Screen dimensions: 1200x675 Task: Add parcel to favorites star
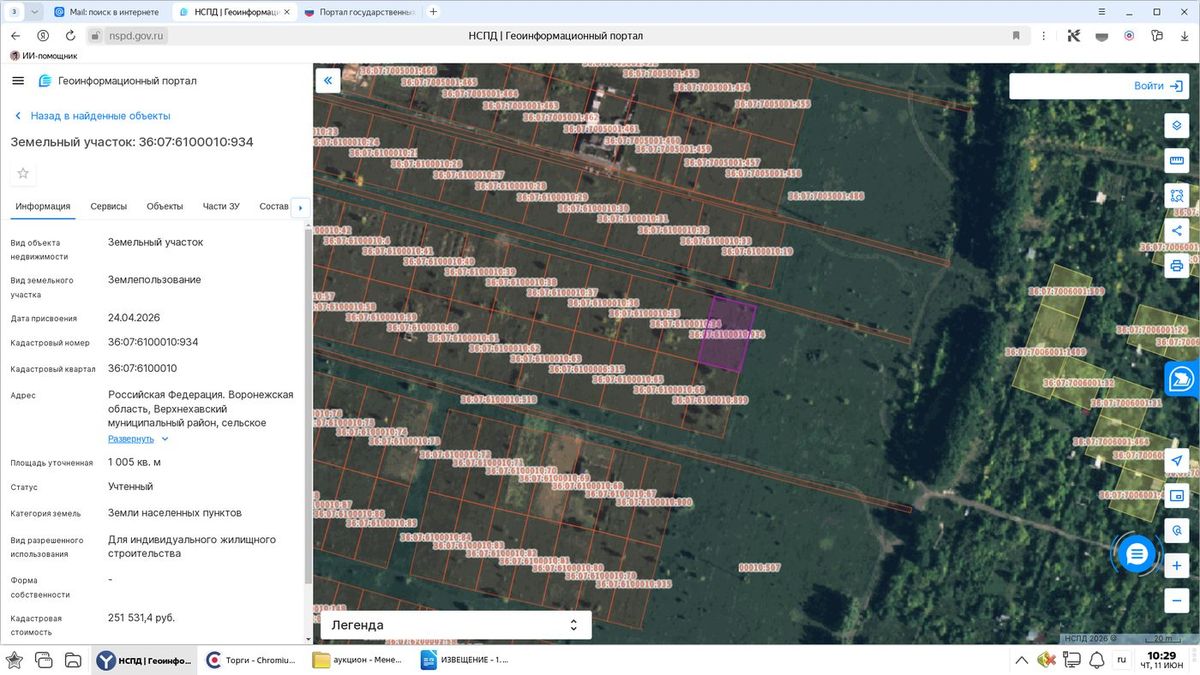pyautogui.click(x=23, y=174)
